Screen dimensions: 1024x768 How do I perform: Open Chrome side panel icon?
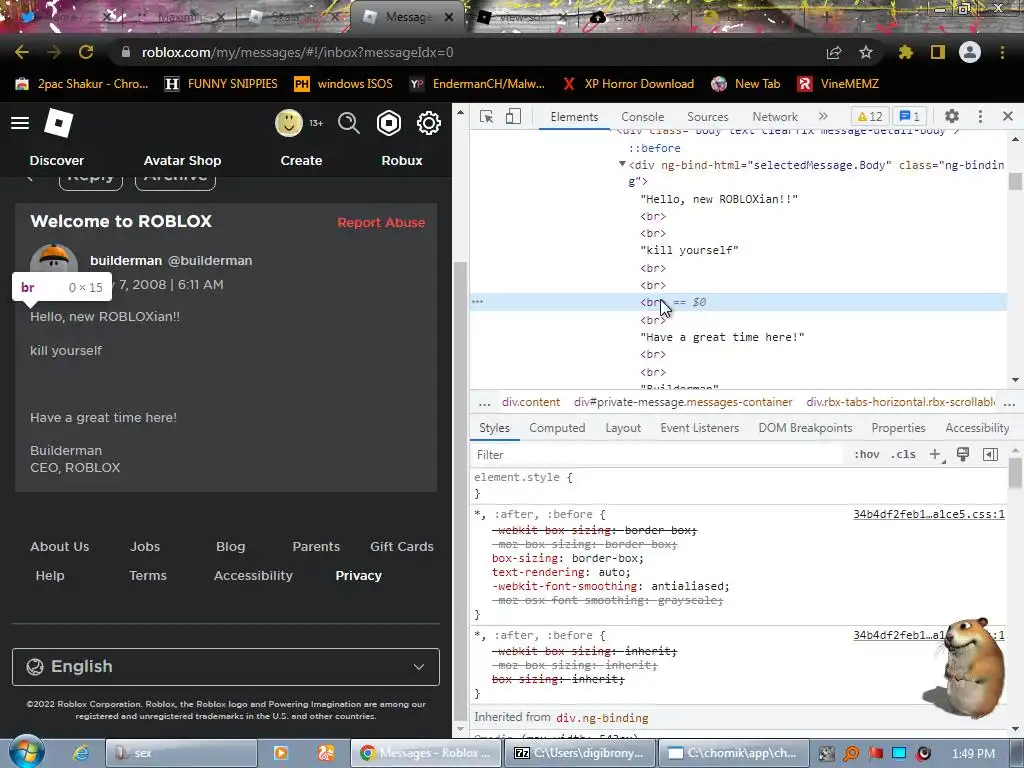point(938,52)
